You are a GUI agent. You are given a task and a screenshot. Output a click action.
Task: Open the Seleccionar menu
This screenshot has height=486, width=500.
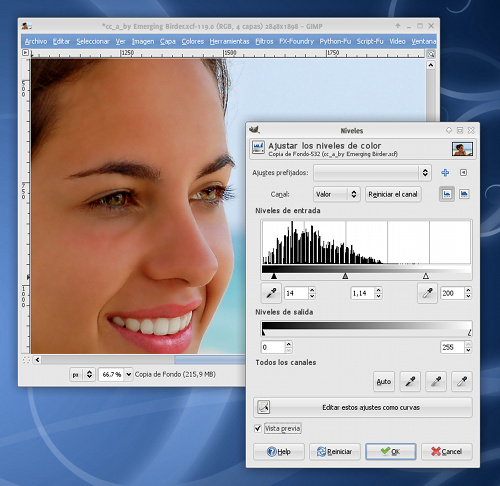93,41
